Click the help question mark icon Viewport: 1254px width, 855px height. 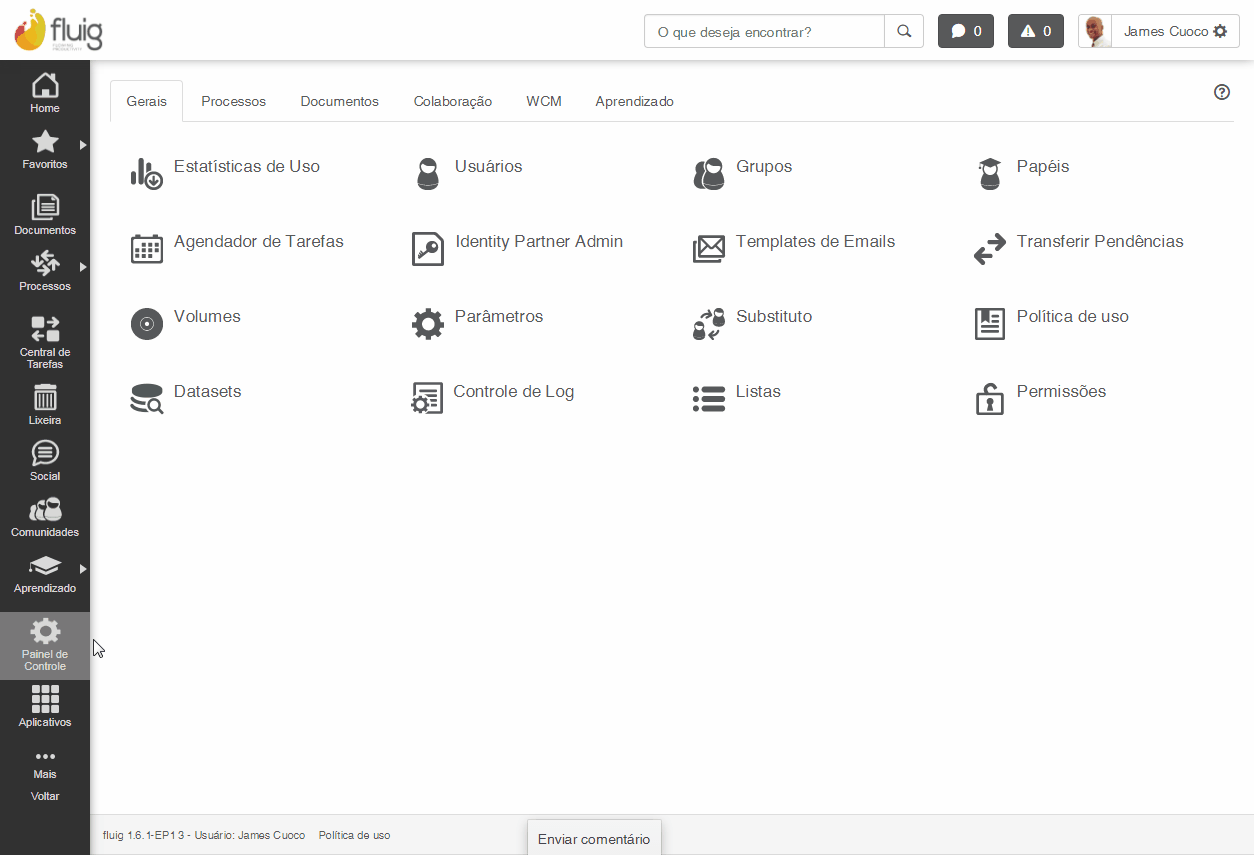1222,92
